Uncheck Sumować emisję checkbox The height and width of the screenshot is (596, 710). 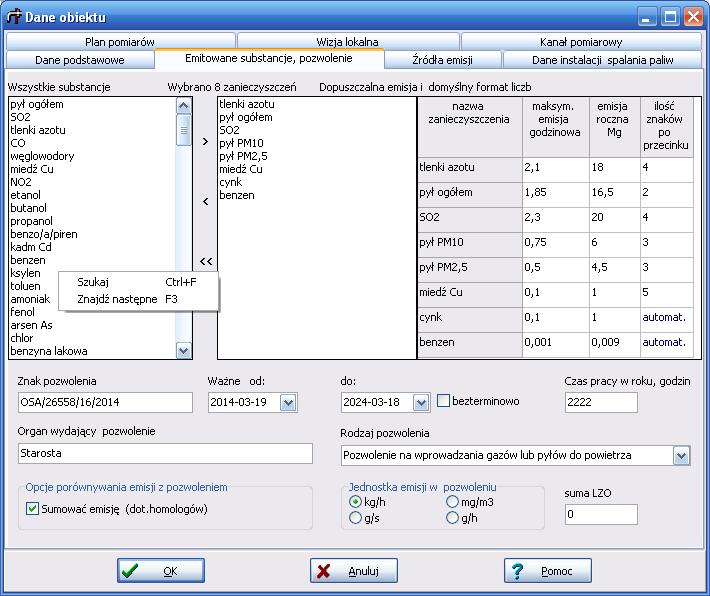pyautogui.click(x=32, y=509)
